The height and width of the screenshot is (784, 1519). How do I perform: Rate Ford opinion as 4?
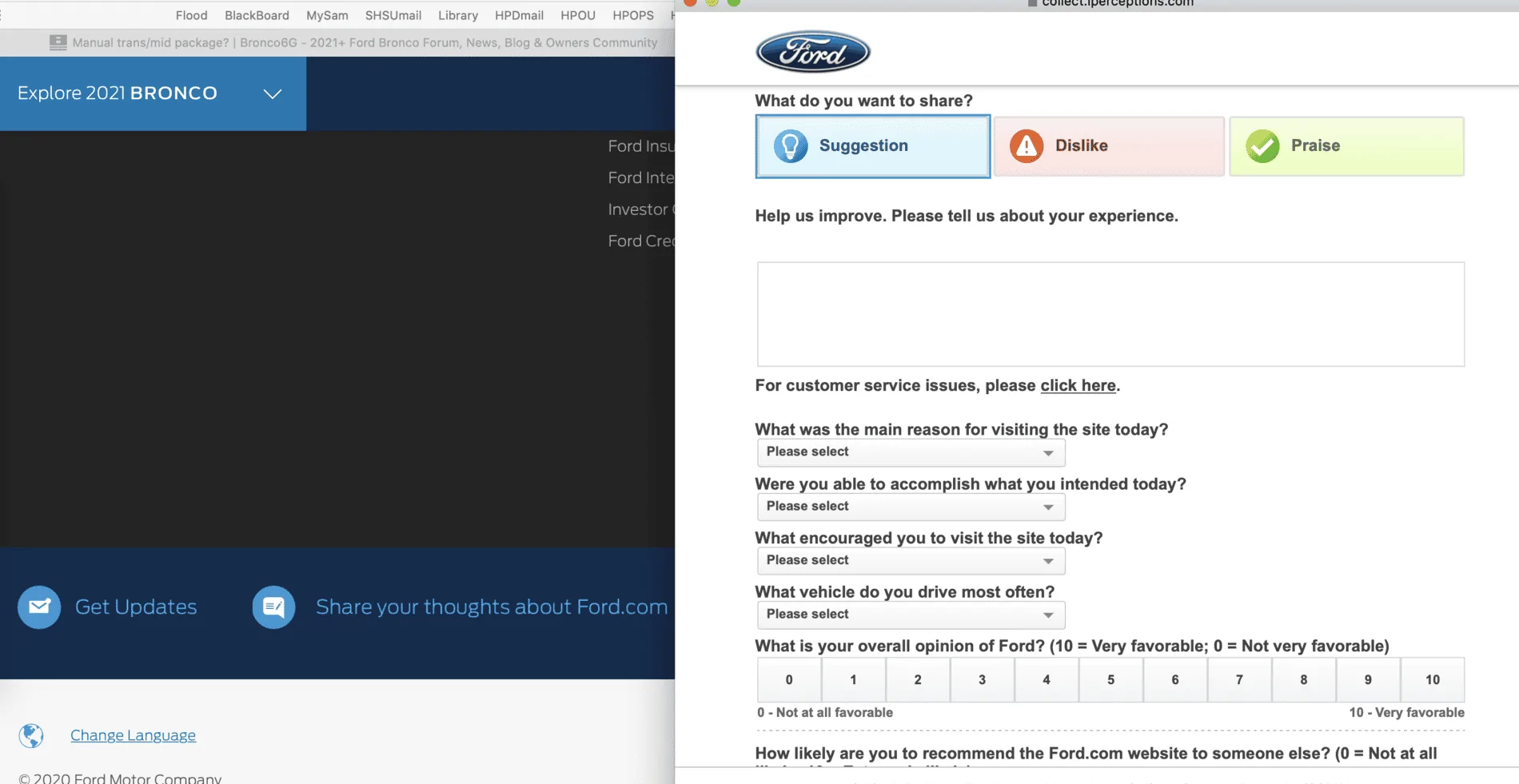point(1047,680)
